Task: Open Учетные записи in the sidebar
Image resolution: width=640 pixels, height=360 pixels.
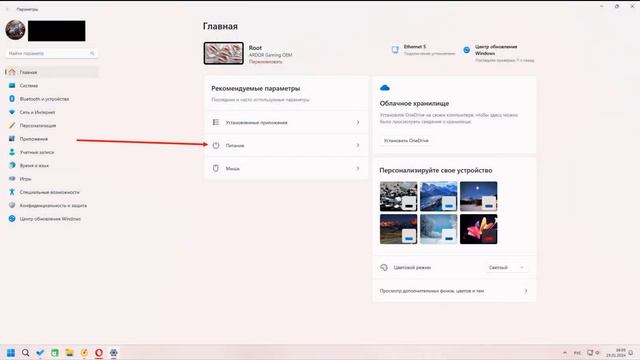Action: (x=51, y=152)
